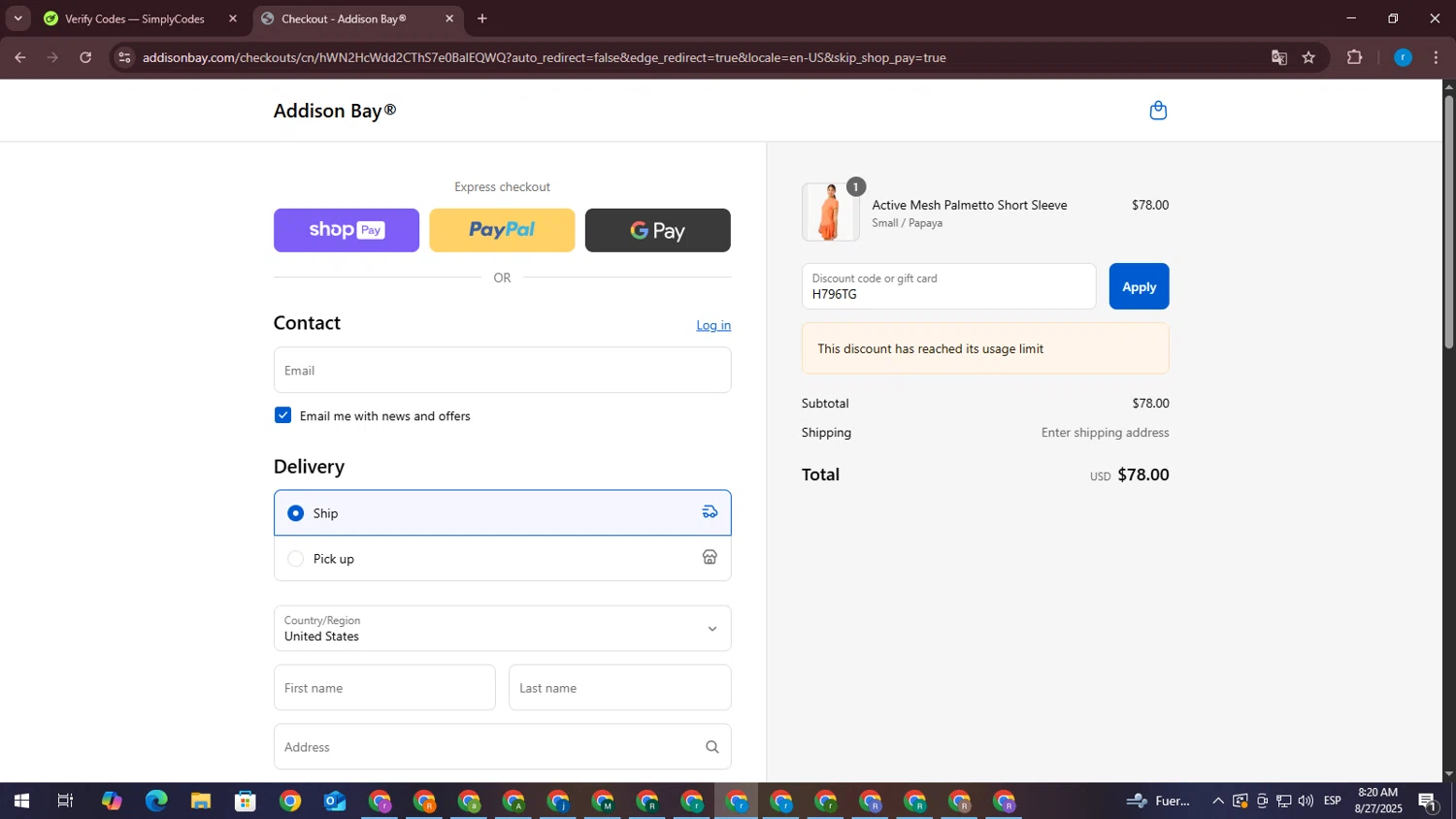Focus the Email input field

(x=502, y=370)
